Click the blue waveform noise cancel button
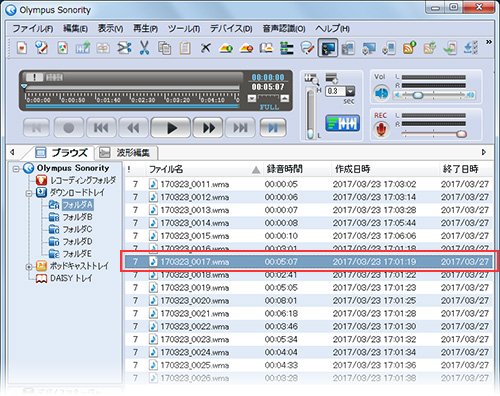 [342, 123]
